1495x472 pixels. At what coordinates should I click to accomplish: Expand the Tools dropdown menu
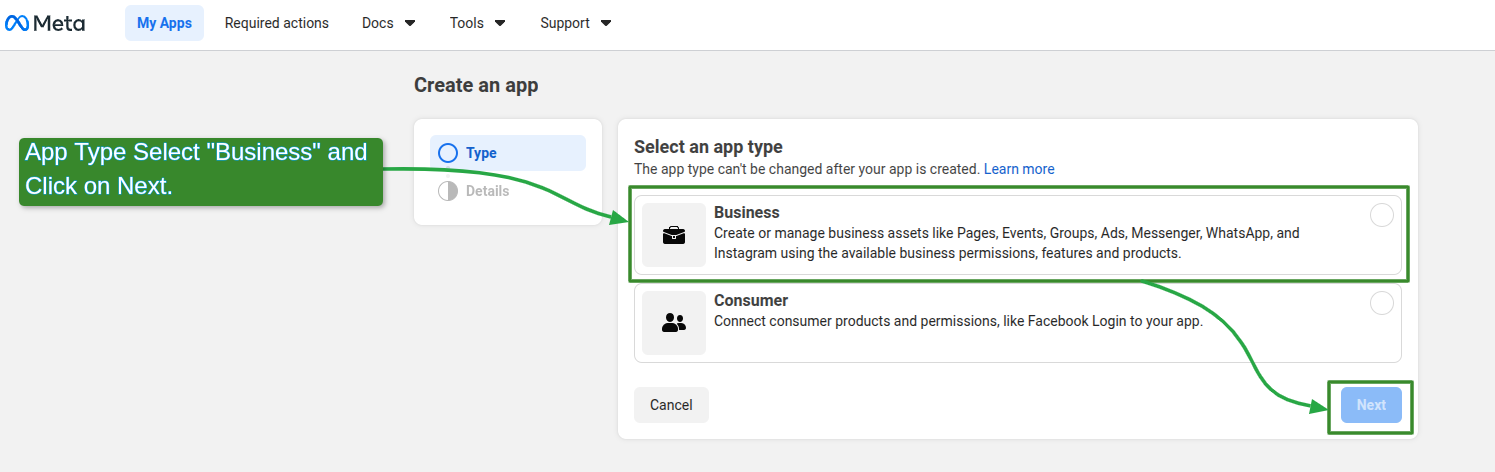(x=477, y=23)
